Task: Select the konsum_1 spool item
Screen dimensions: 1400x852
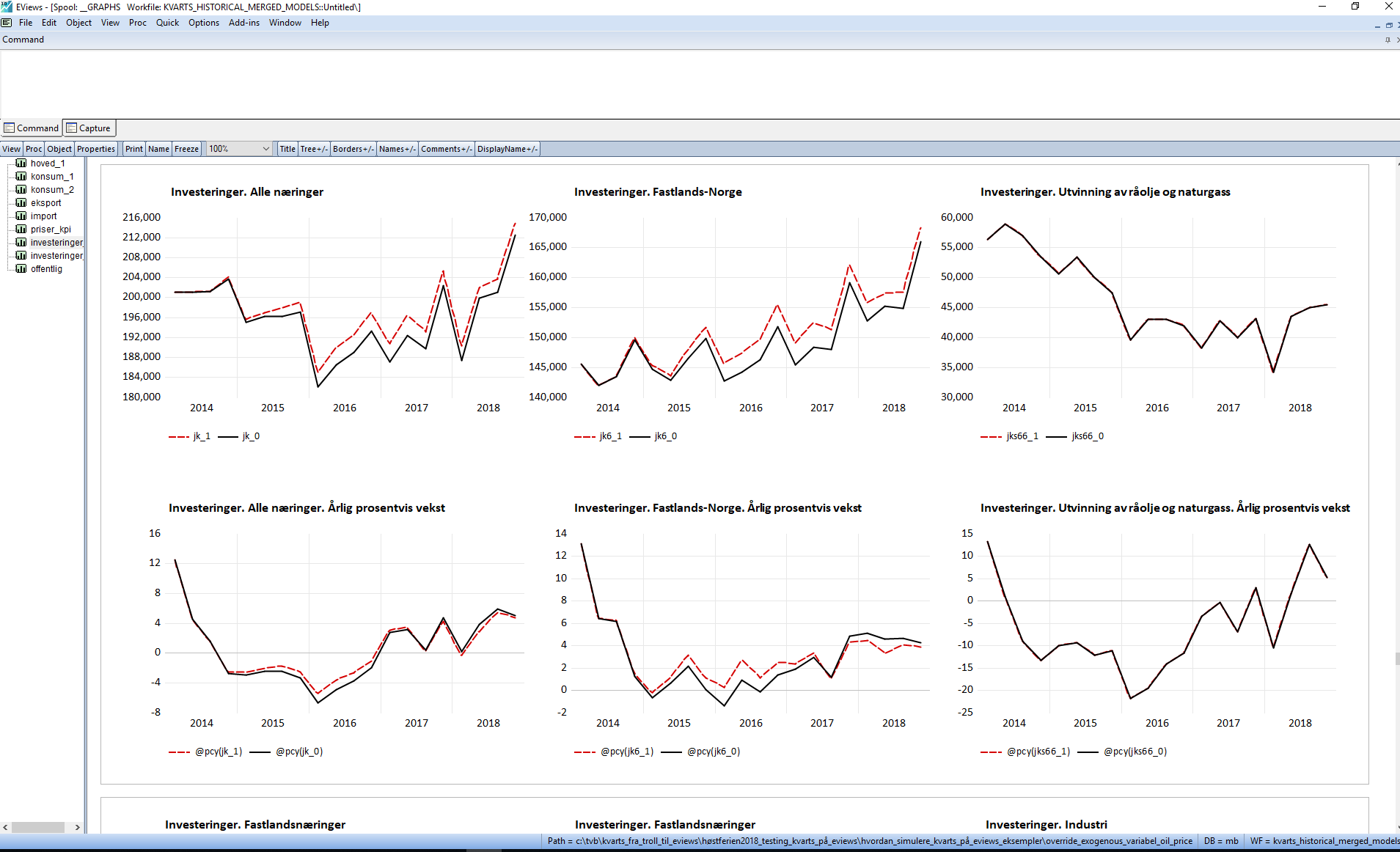Action: pyautogui.click(x=52, y=177)
